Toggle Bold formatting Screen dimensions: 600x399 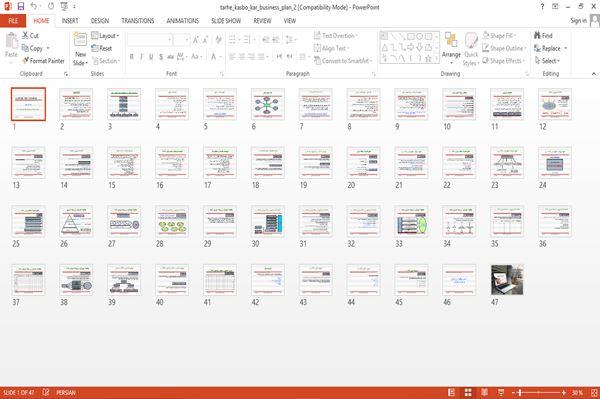[x=132, y=57]
